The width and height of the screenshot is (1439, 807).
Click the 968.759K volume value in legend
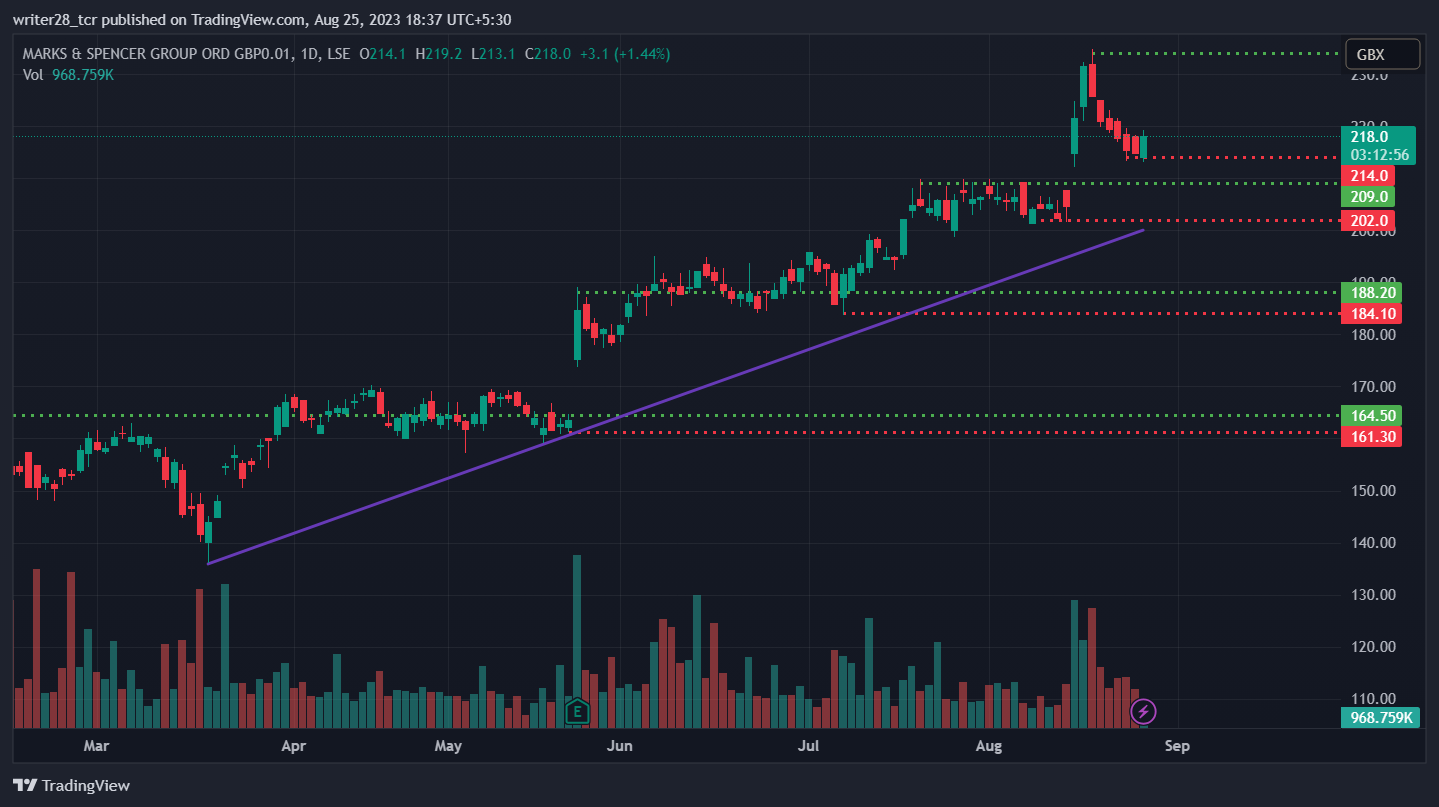(x=83, y=74)
